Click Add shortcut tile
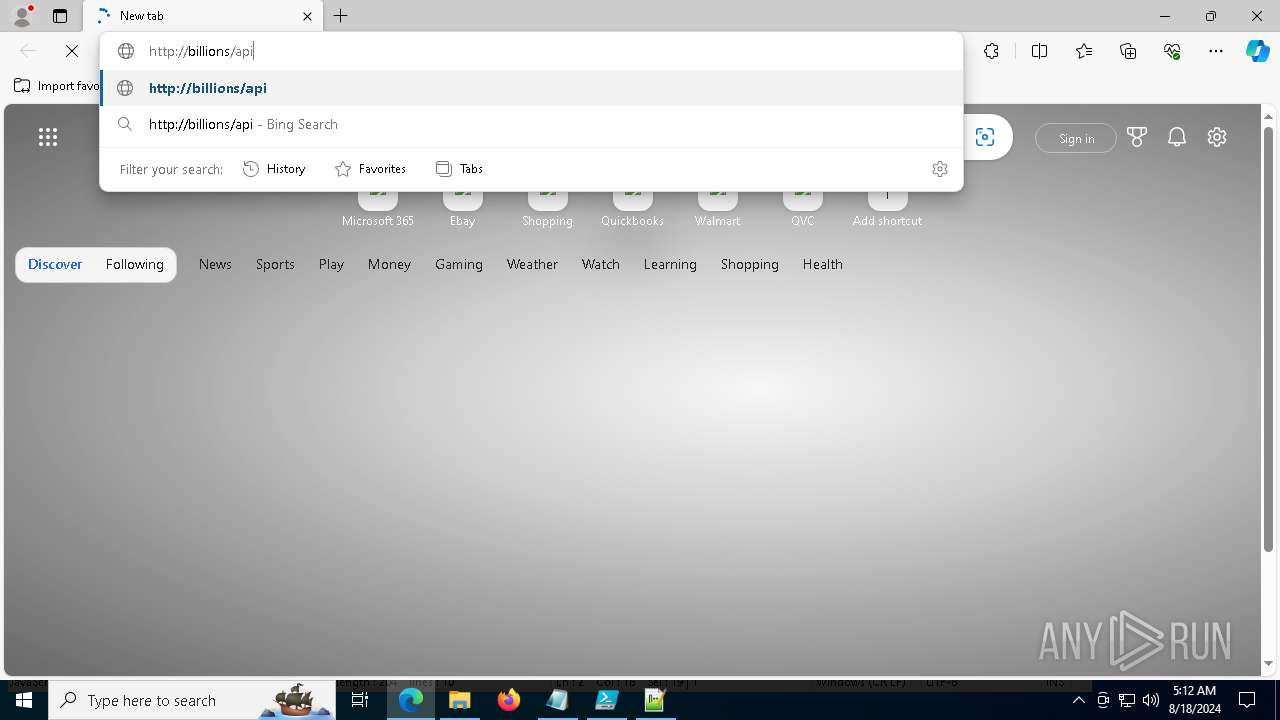Image resolution: width=1280 pixels, height=720 pixels. pos(887,208)
